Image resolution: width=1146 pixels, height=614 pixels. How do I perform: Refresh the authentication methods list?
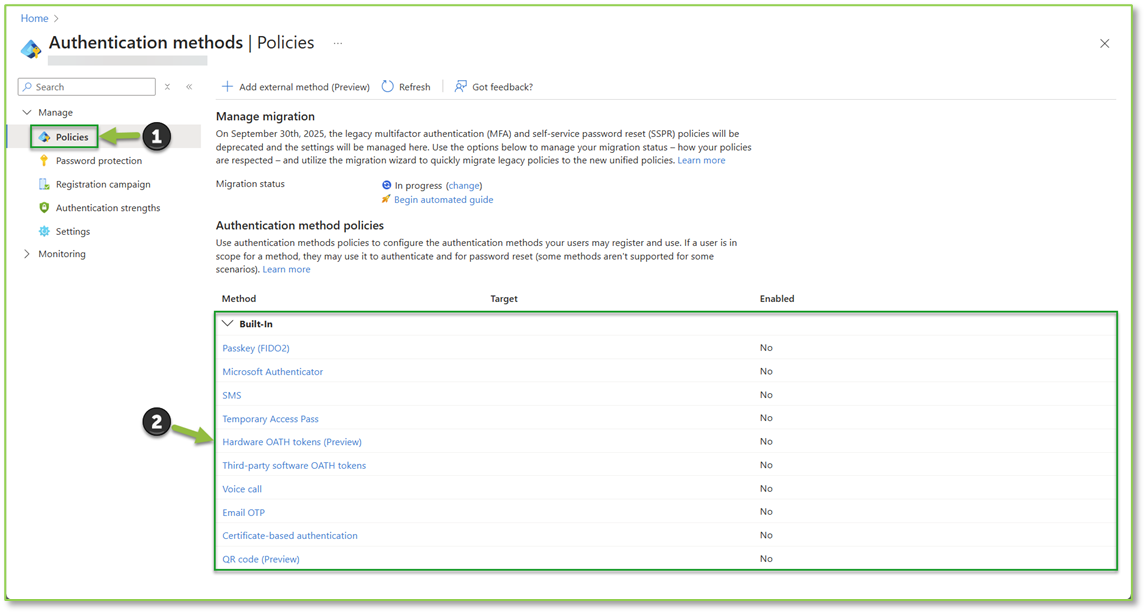[x=405, y=86]
